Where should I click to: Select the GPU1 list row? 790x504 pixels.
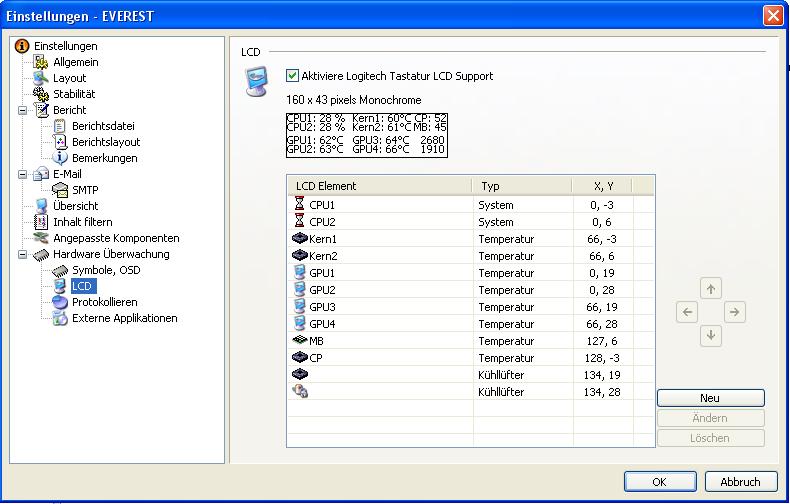coord(471,273)
